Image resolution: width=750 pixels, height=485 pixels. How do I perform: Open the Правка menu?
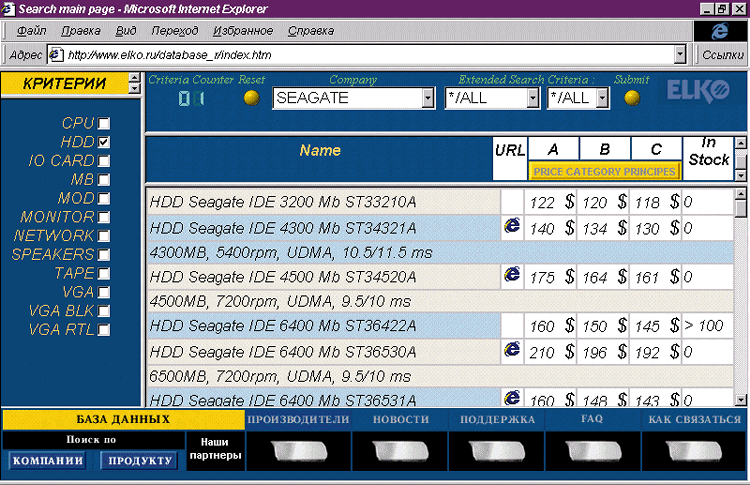pos(81,31)
